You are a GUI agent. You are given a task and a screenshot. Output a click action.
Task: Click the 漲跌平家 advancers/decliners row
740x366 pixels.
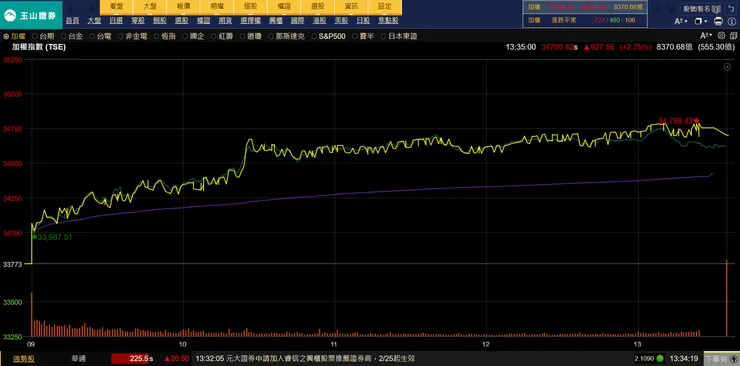tap(585, 20)
